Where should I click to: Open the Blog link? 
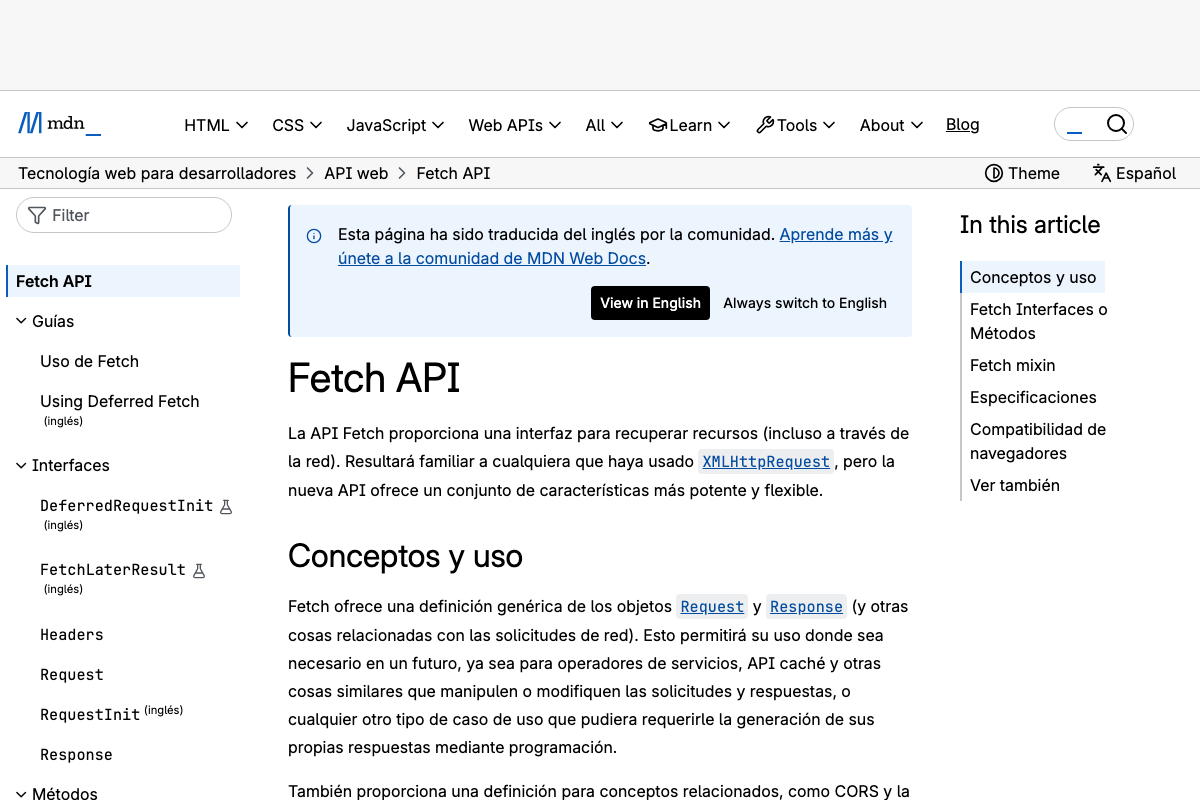point(963,124)
